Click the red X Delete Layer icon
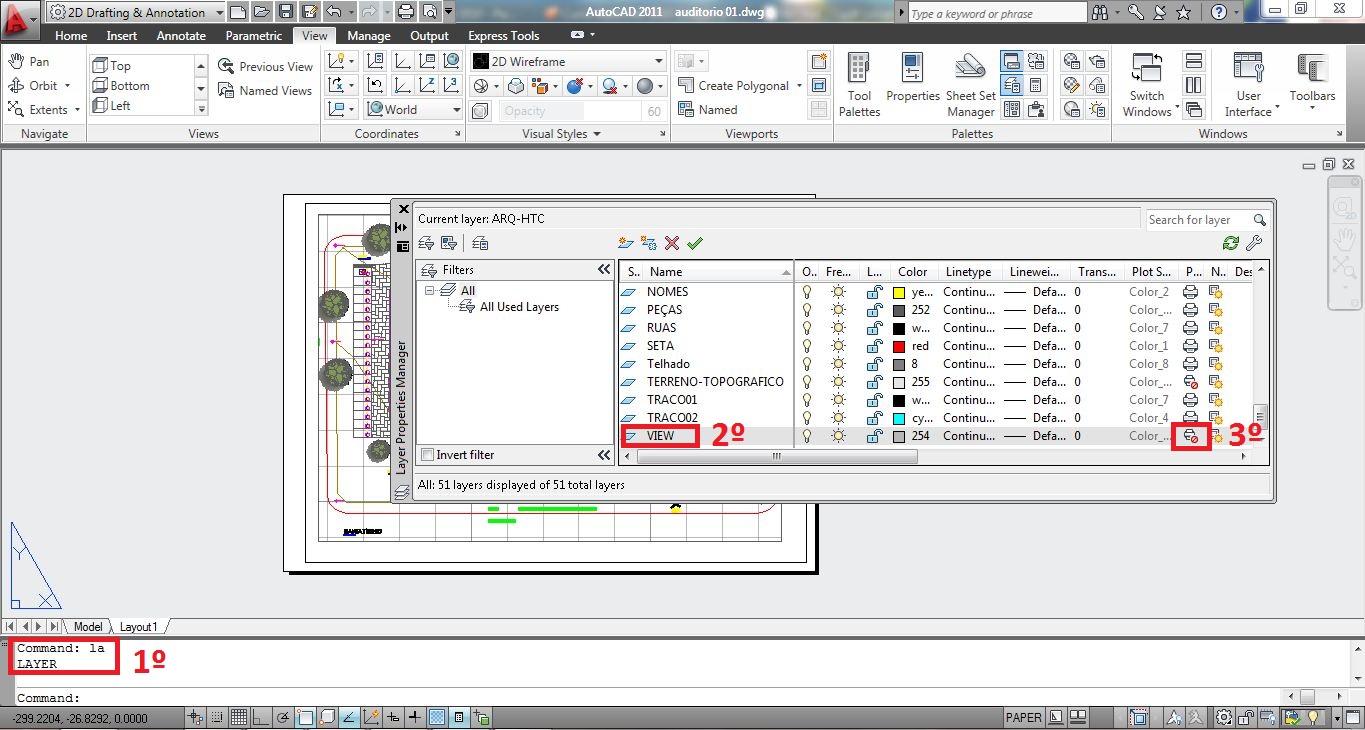The image size is (1365, 730). point(672,243)
